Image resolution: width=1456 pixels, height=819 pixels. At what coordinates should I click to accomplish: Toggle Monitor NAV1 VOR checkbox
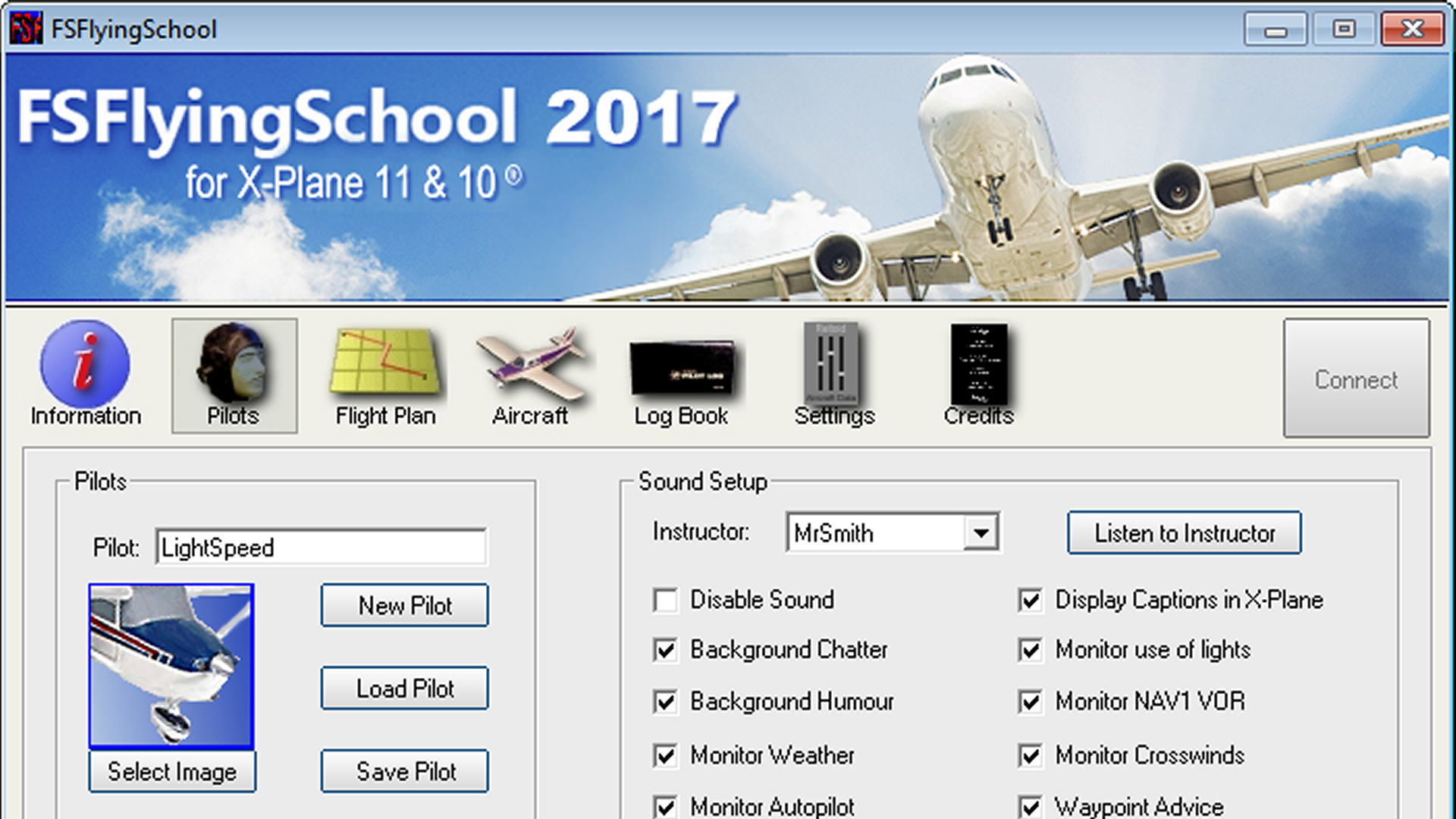coord(1031,701)
